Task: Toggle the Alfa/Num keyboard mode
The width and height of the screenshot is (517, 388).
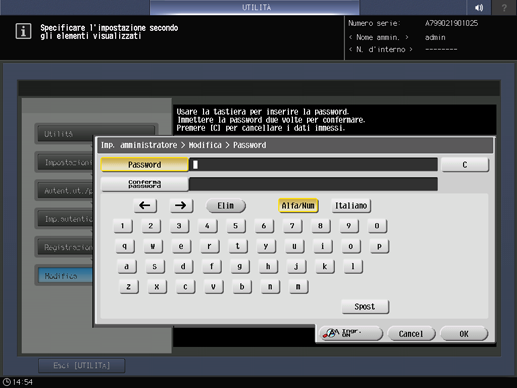Action: [x=298, y=206]
